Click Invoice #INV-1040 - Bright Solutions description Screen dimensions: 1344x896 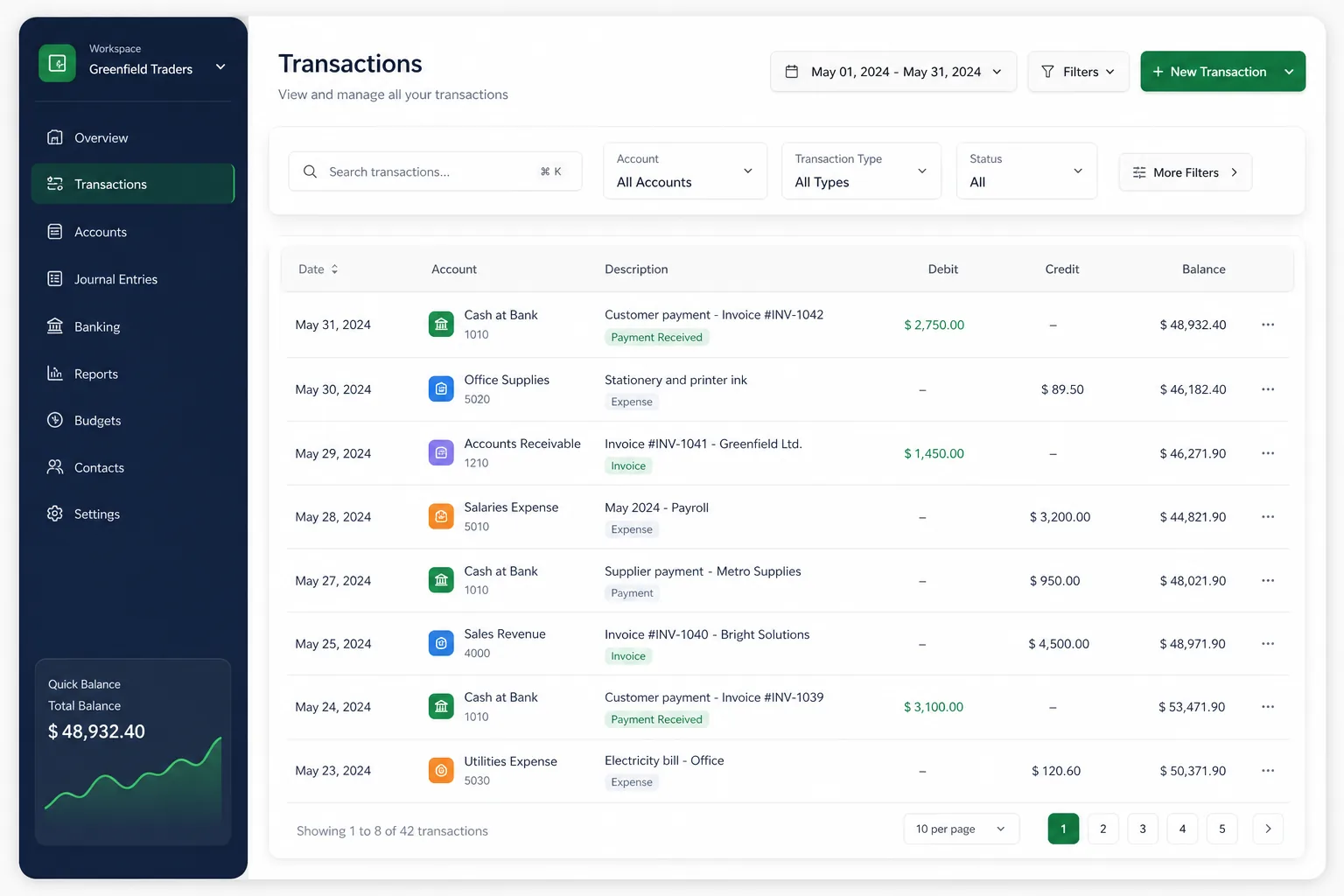(x=707, y=634)
